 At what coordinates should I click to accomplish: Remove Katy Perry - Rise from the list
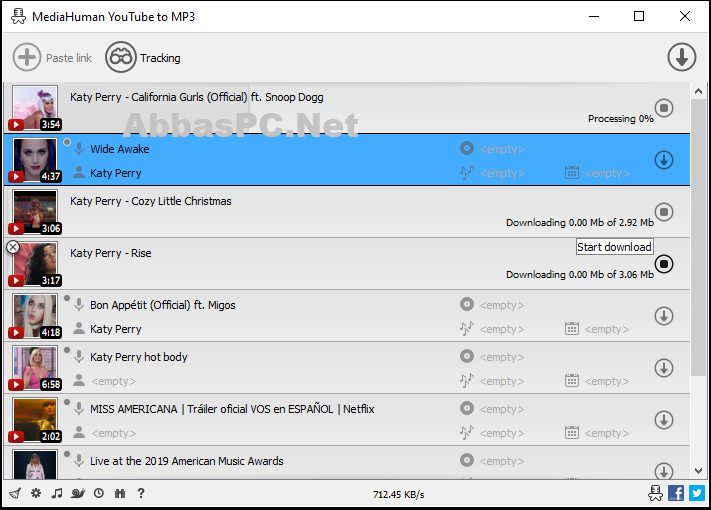13,247
